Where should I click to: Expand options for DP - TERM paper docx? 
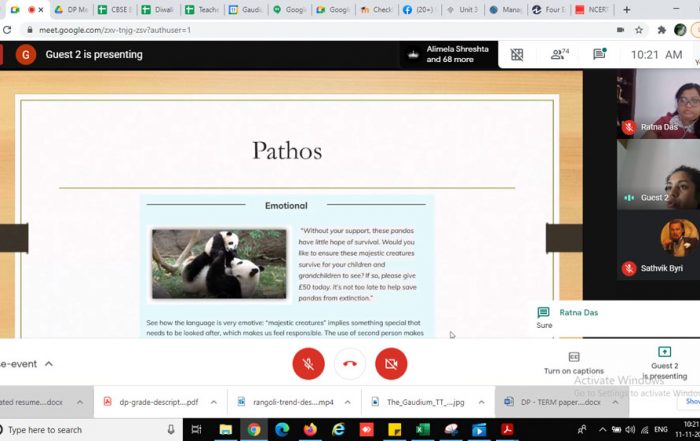click(615, 402)
